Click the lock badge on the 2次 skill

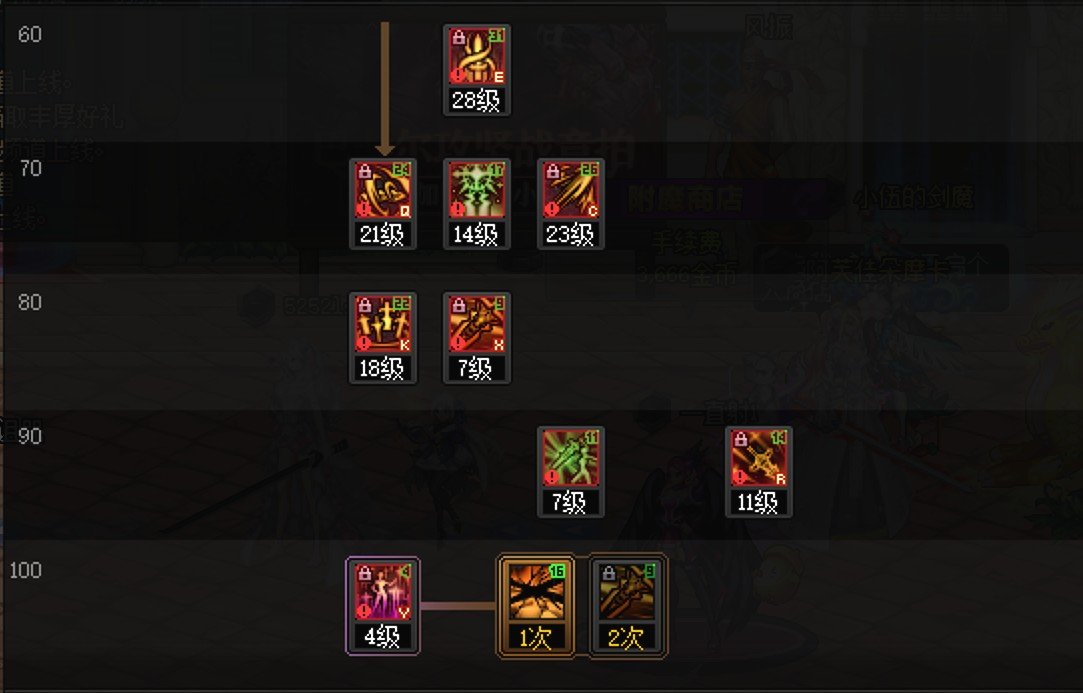(608, 573)
